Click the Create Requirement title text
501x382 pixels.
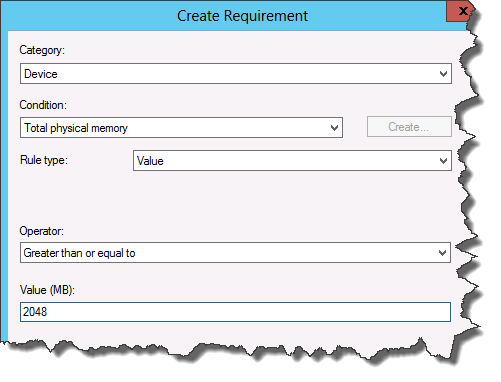click(242, 16)
